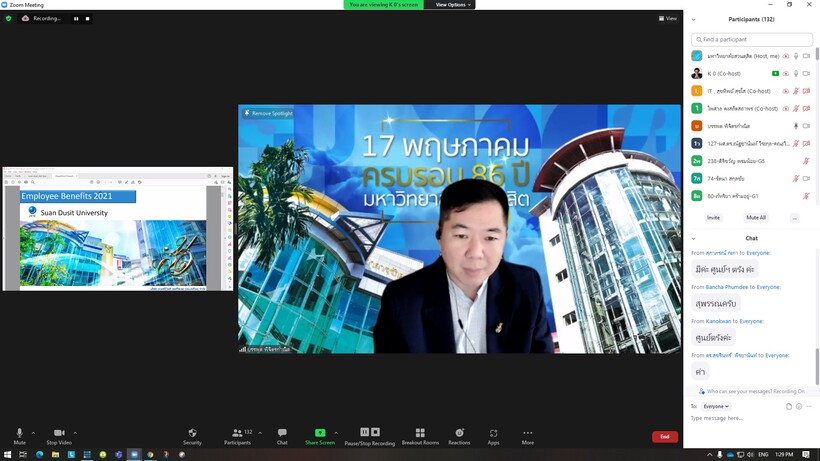Click the Invite button
This screenshot has height=461, width=820.
point(713,217)
